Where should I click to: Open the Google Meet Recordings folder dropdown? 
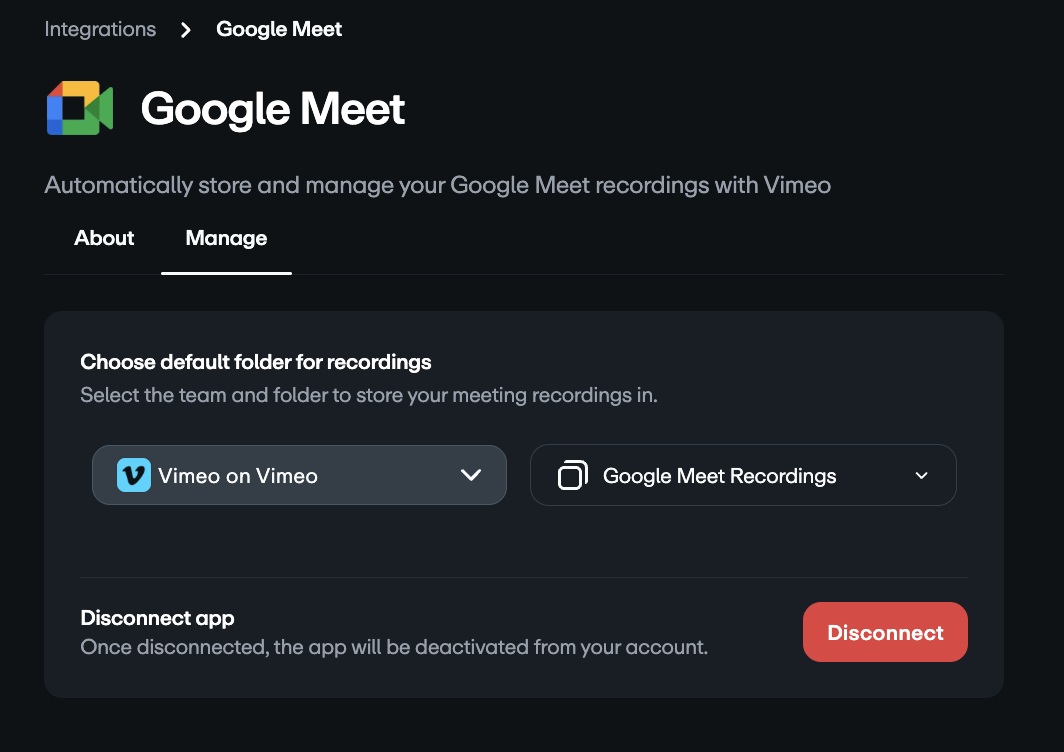[742, 475]
